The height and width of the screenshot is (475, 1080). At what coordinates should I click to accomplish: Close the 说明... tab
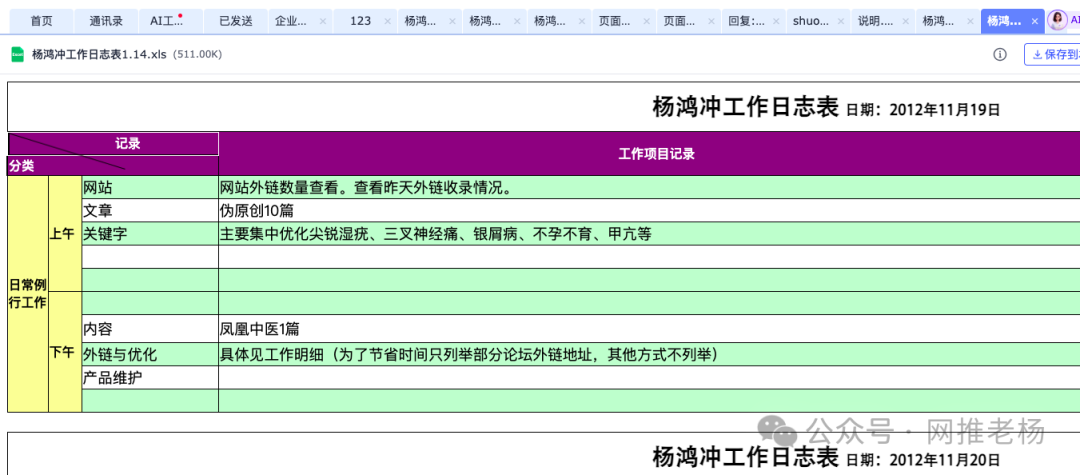pyautogui.click(x=905, y=21)
